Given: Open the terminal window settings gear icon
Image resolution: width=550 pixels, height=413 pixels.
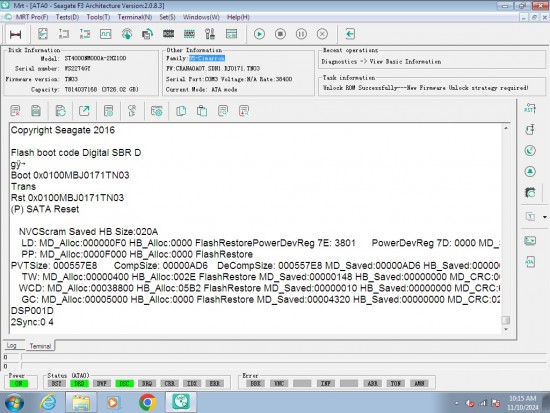Looking at the screenshot, I should [156, 111].
